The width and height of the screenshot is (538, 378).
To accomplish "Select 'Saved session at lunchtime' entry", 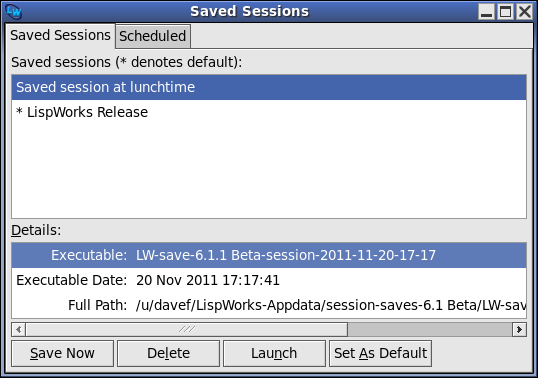I will (x=269, y=87).
